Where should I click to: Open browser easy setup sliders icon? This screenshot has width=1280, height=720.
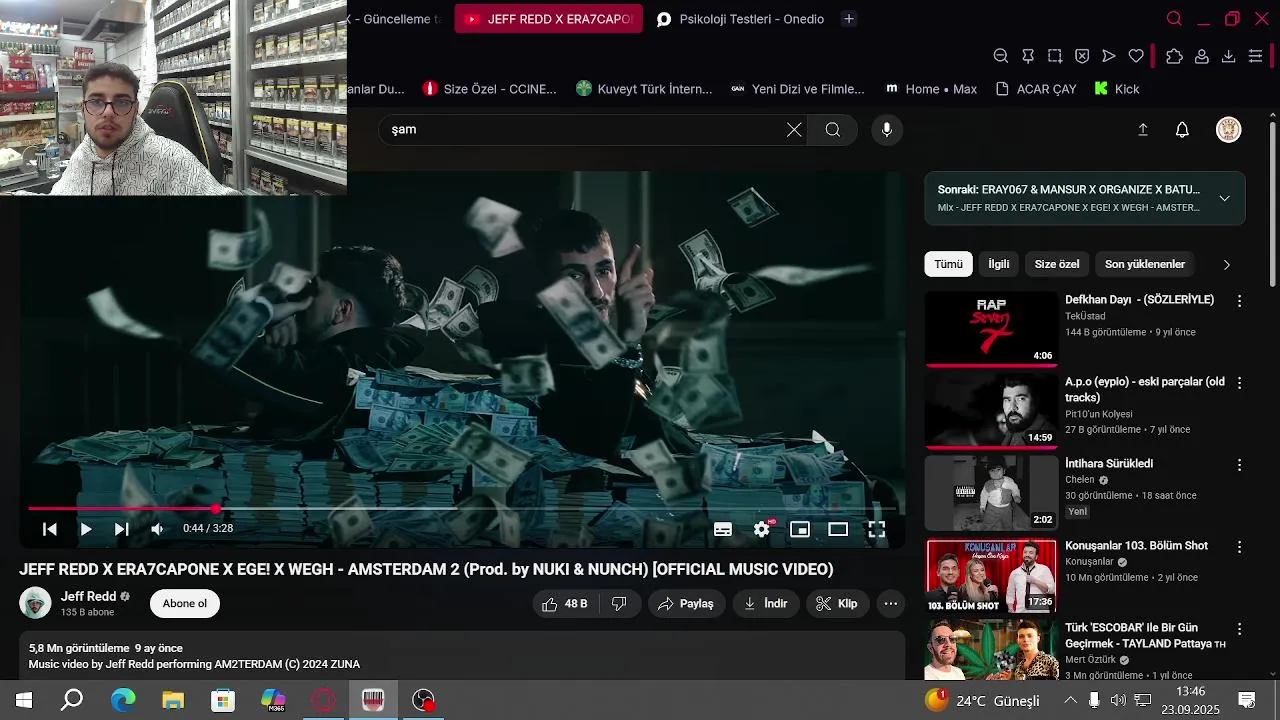[1256, 56]
